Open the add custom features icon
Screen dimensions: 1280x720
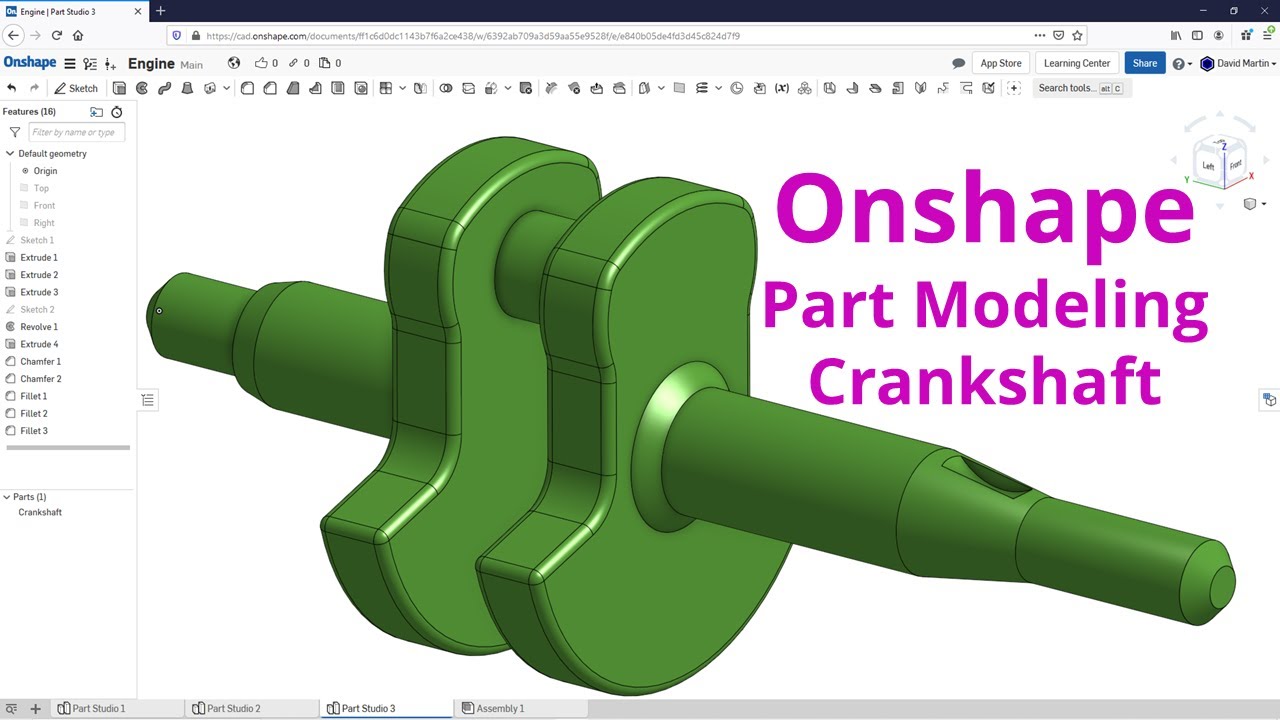click(1014, 88)
